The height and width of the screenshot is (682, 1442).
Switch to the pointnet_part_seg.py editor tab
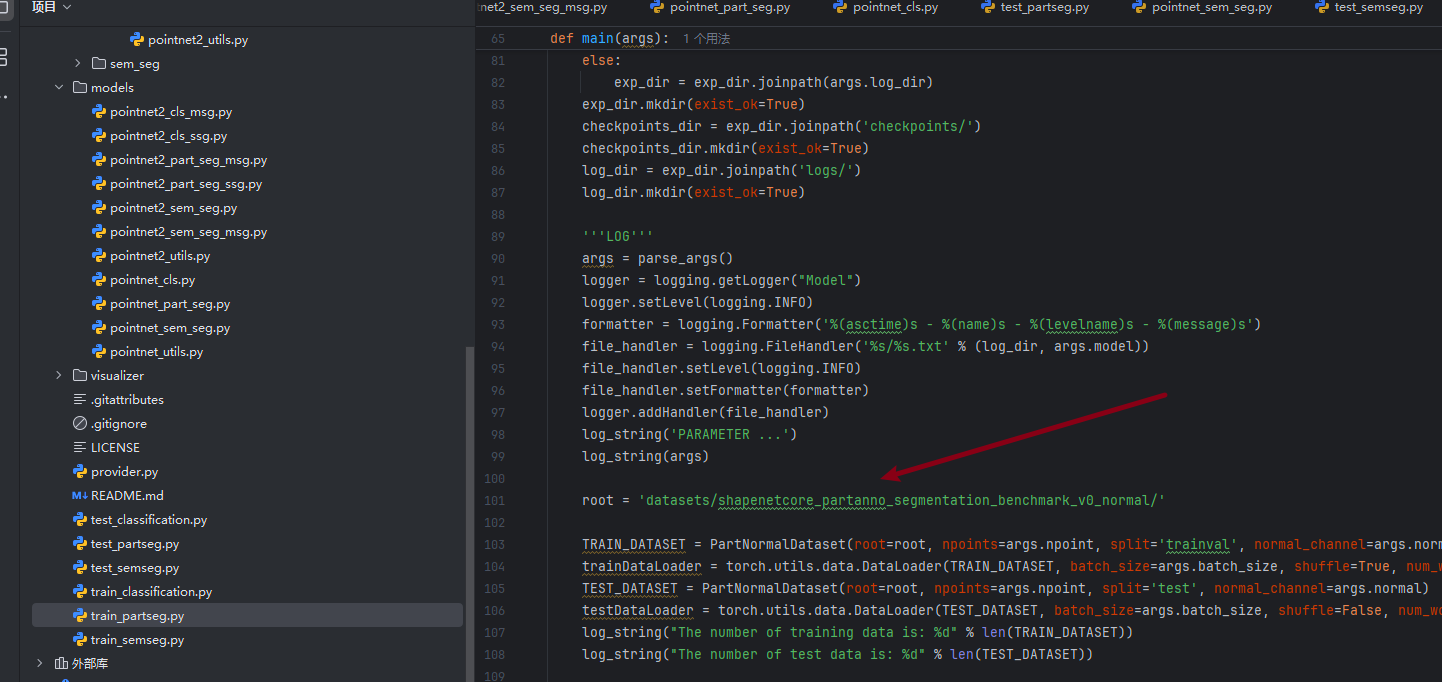720,7
